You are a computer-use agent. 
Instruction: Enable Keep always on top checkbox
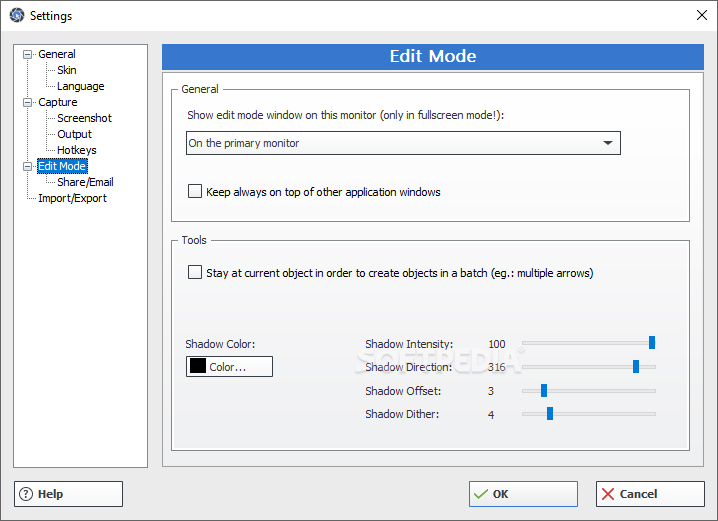tap(195, 191)
